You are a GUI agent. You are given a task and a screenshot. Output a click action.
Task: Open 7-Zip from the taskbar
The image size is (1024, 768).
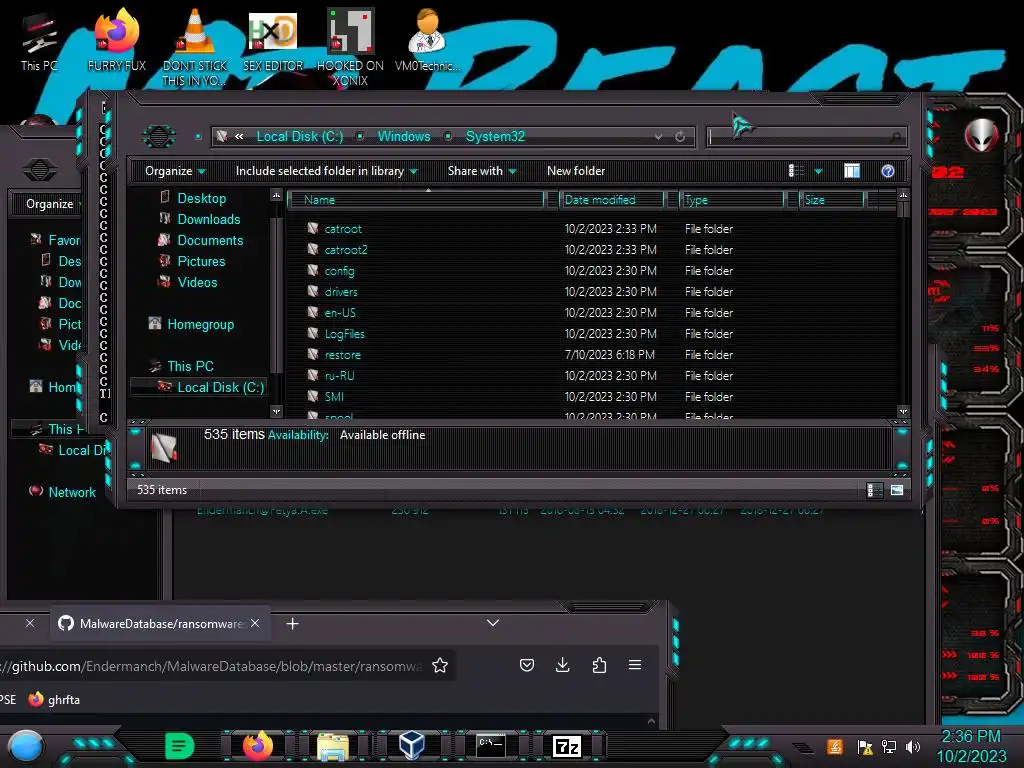click(566, 746)
